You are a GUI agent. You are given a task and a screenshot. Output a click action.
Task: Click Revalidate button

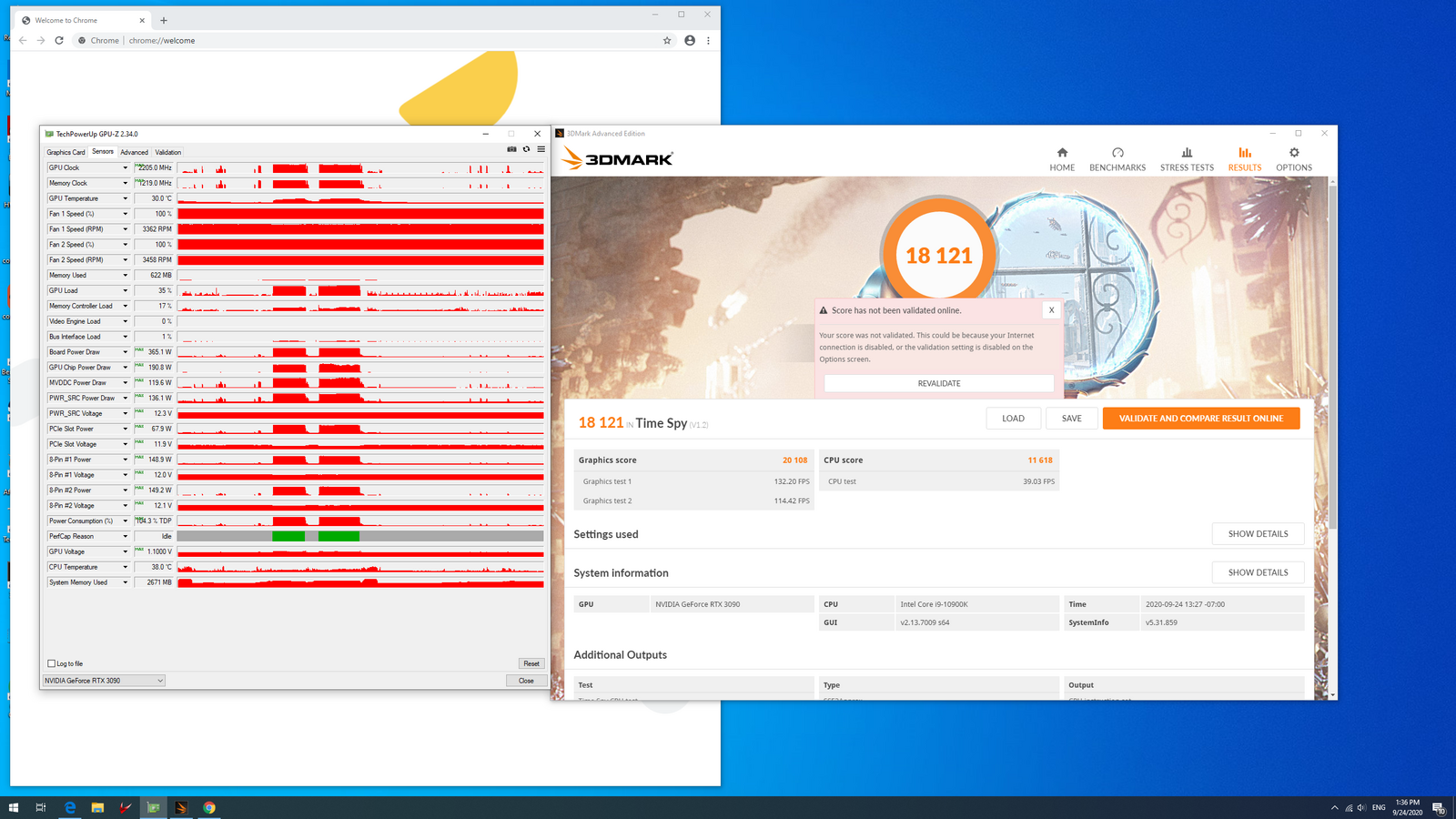[x=939, y=383]
